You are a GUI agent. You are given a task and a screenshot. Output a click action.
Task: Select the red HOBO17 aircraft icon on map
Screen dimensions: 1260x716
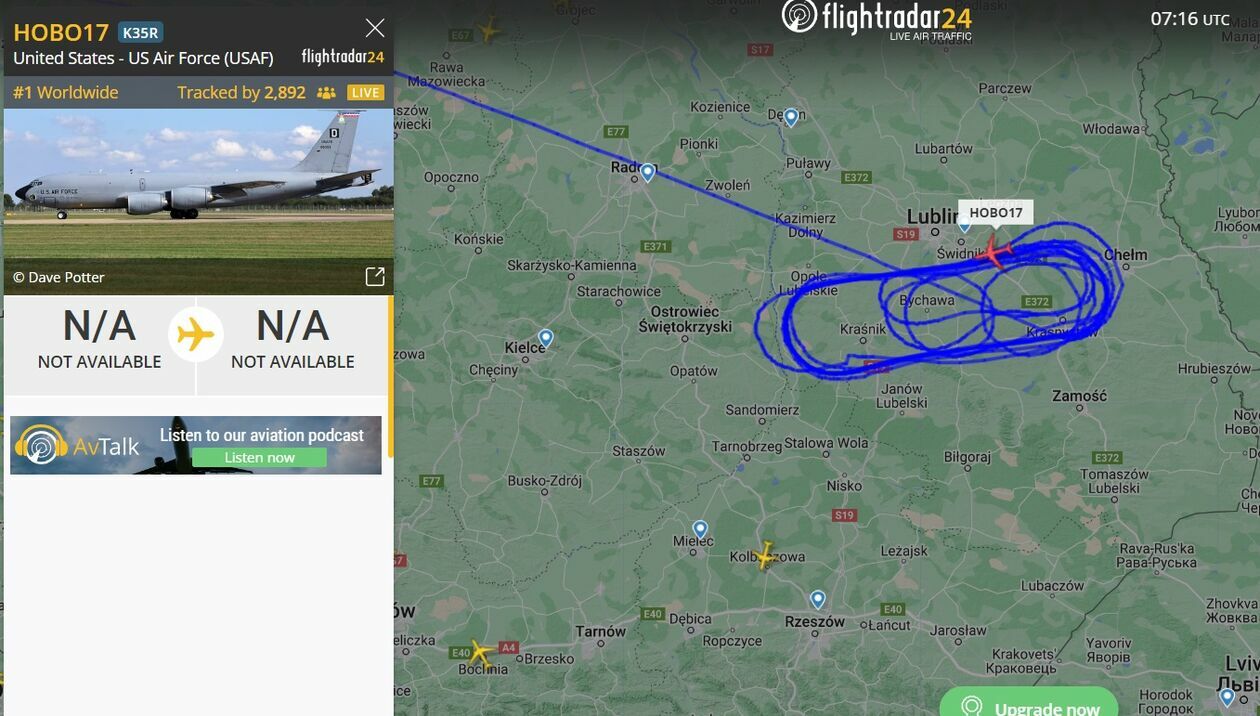pyautogui.click(x=993, y=252)
